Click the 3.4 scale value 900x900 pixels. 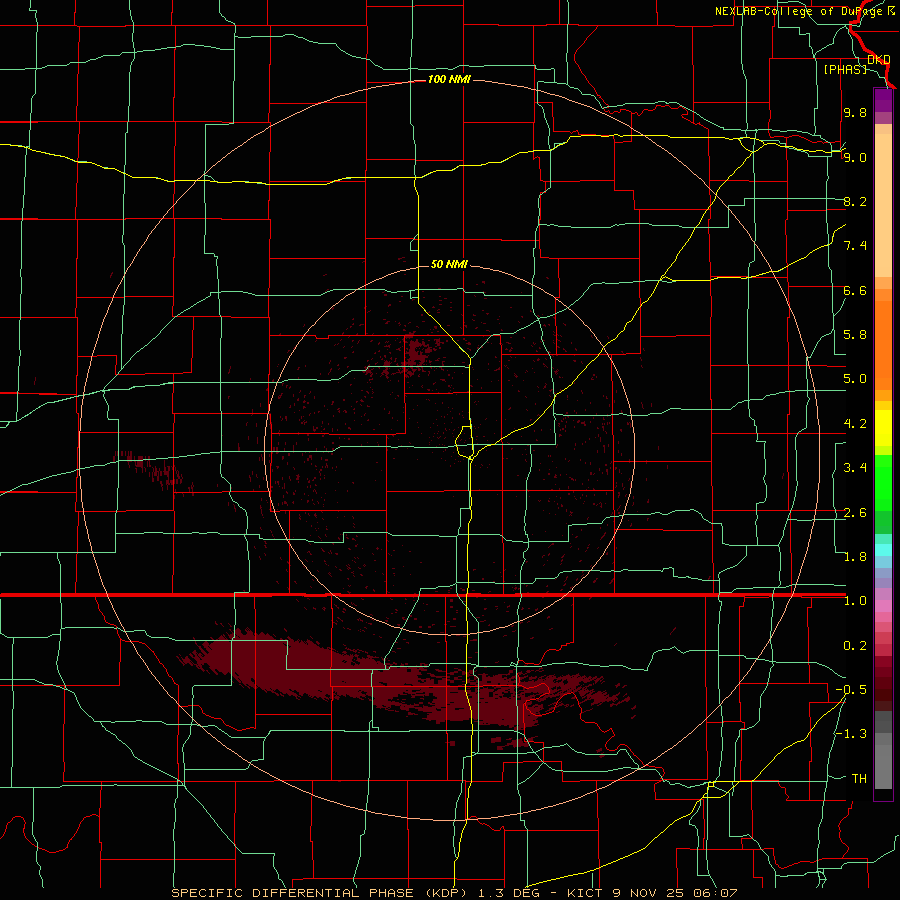click(x=855, y=468)
